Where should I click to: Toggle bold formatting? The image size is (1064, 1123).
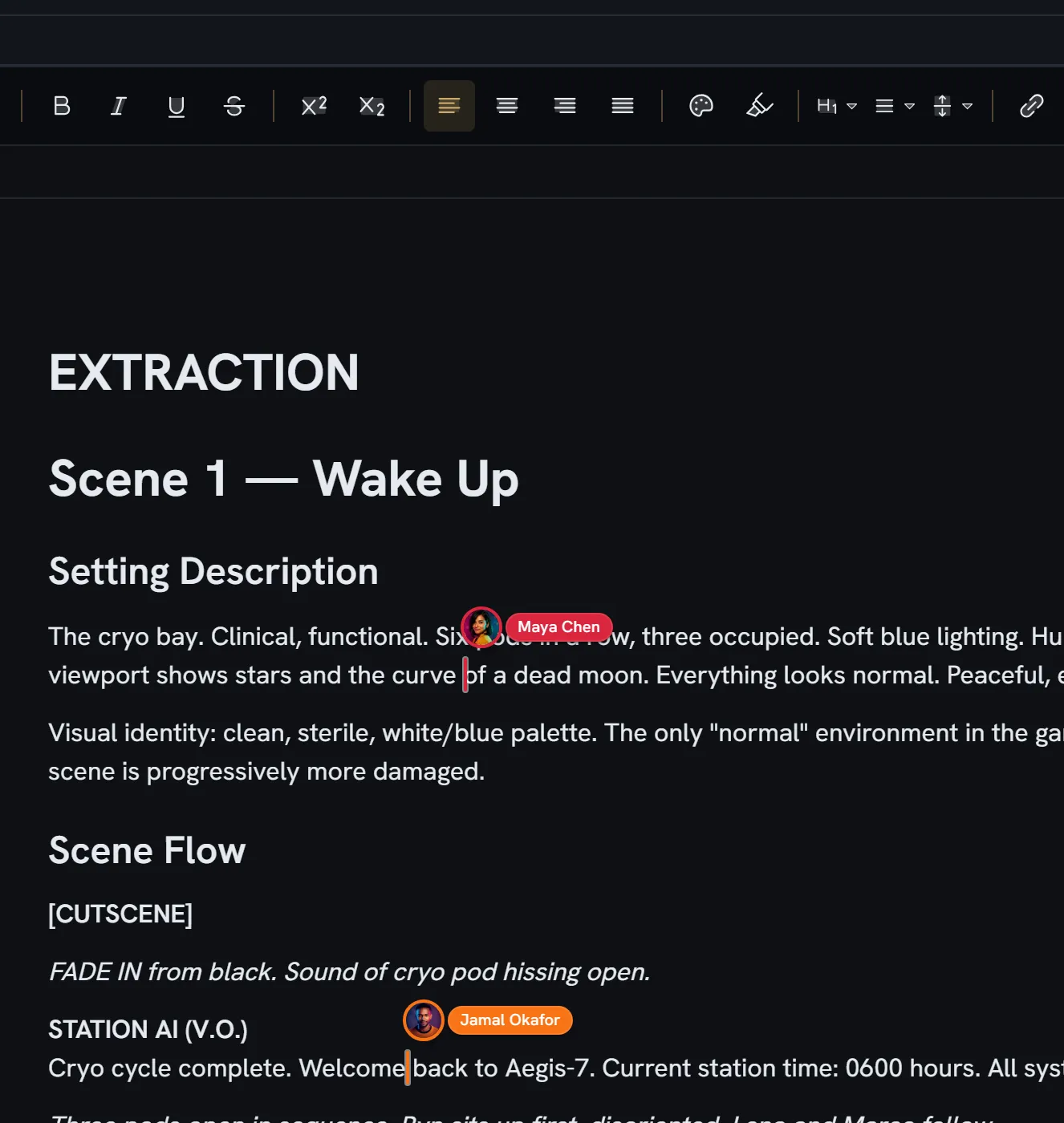tap(62, 106)
